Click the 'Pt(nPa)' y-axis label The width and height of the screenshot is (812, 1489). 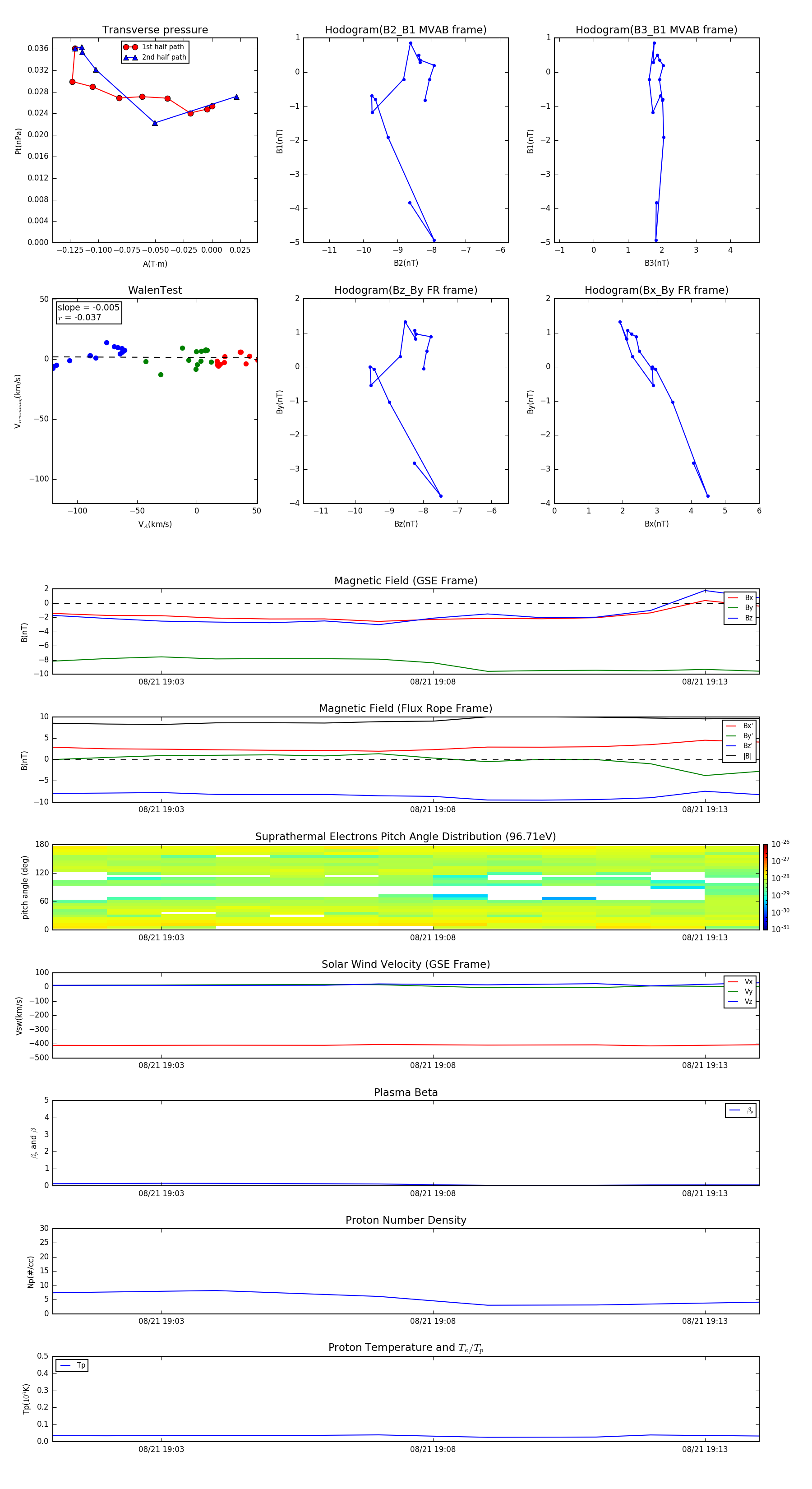click(x=18, y=141)
